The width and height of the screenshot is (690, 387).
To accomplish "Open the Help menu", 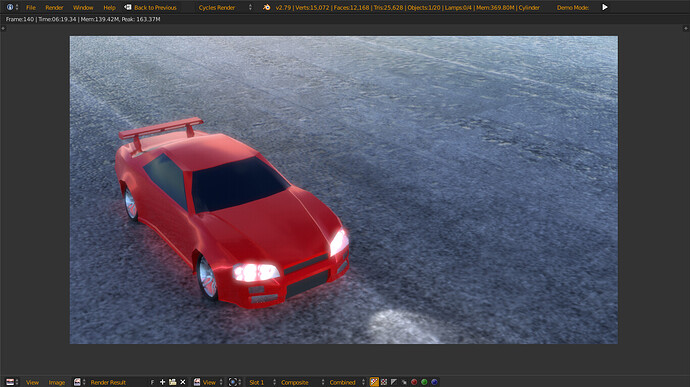I will click(x=109, y=7).
